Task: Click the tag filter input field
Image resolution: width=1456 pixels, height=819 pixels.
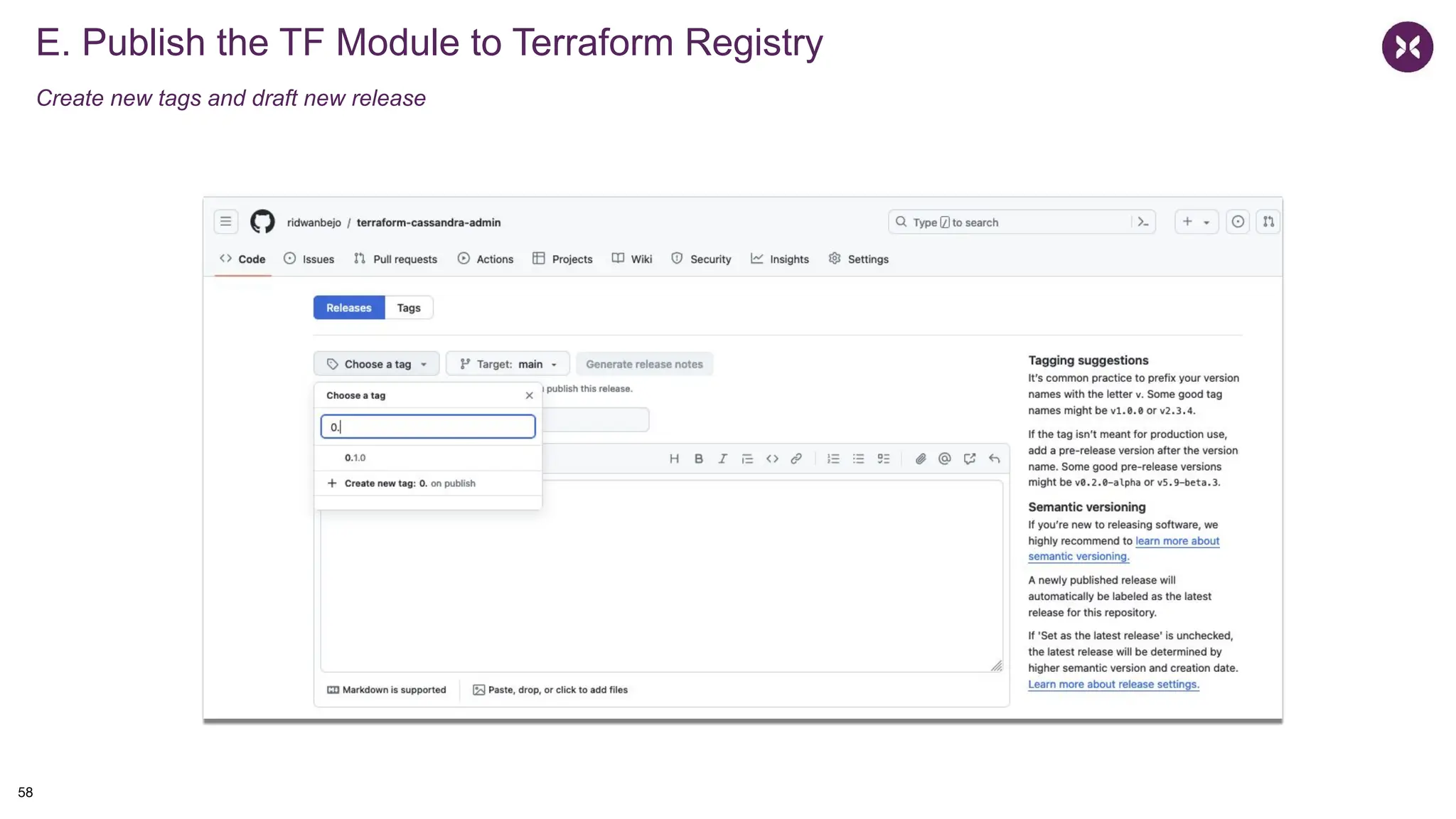Action: pos(428,427)
